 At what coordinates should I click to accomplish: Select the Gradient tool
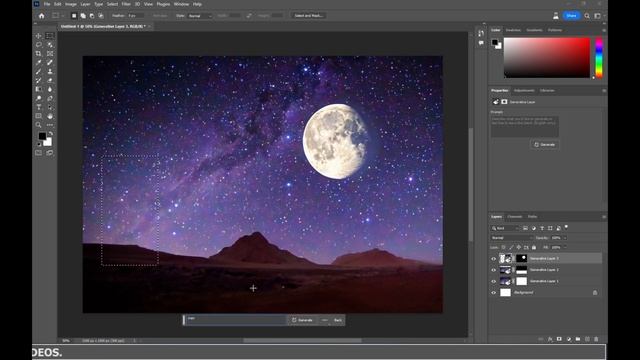(x=38, y=89)
